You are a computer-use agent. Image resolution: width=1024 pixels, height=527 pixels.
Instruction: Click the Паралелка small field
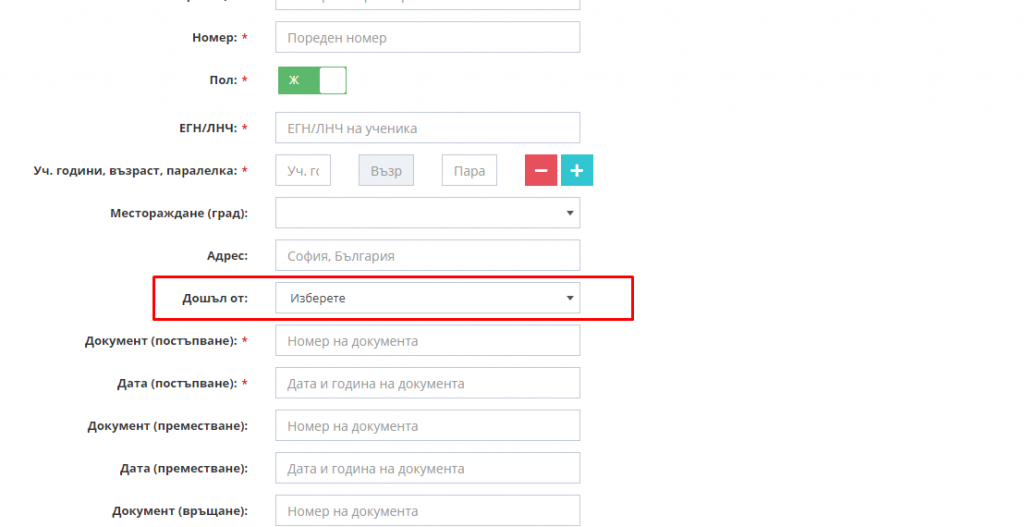pos(469,170)
